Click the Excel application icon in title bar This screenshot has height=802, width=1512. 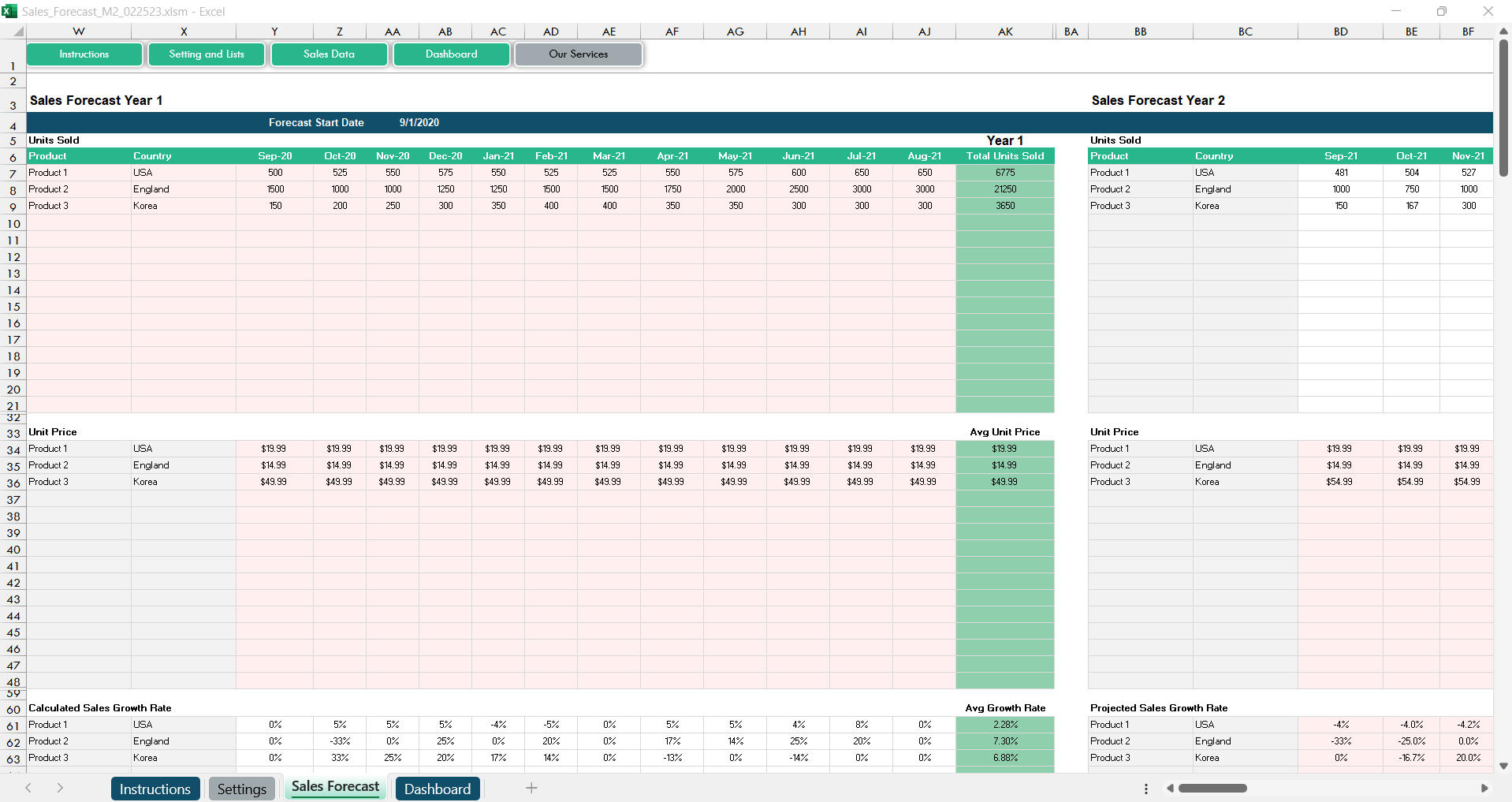(x=9, y=11)
